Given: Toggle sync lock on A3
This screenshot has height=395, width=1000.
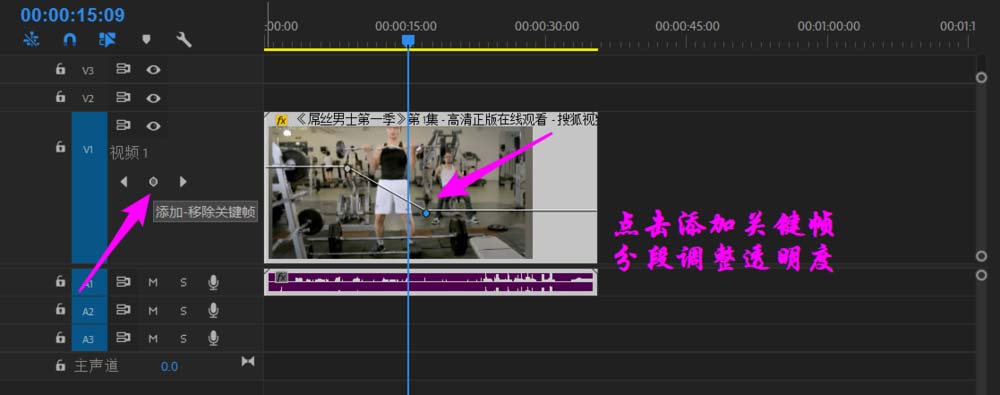Looking at the screenshot, I should coord(123,338).
